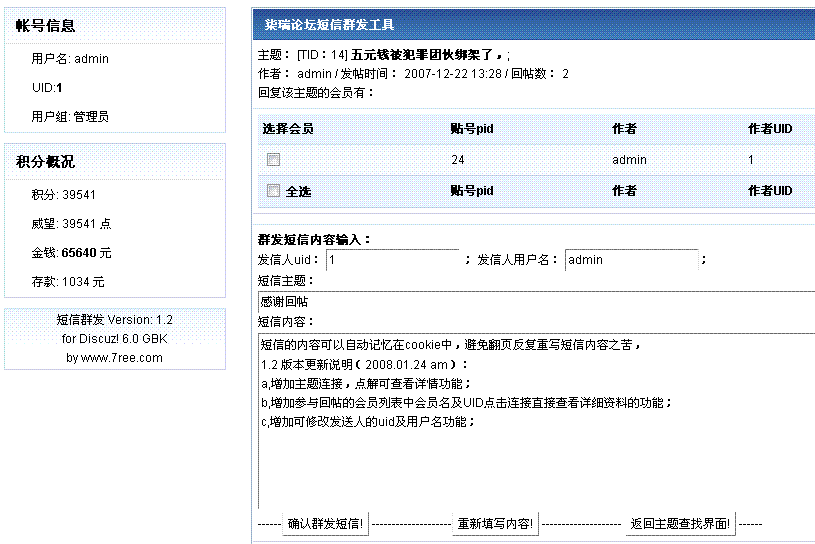Click the 帐号信息 panel heading
This screenshot has width=815, height=544.
pos(45,25)
